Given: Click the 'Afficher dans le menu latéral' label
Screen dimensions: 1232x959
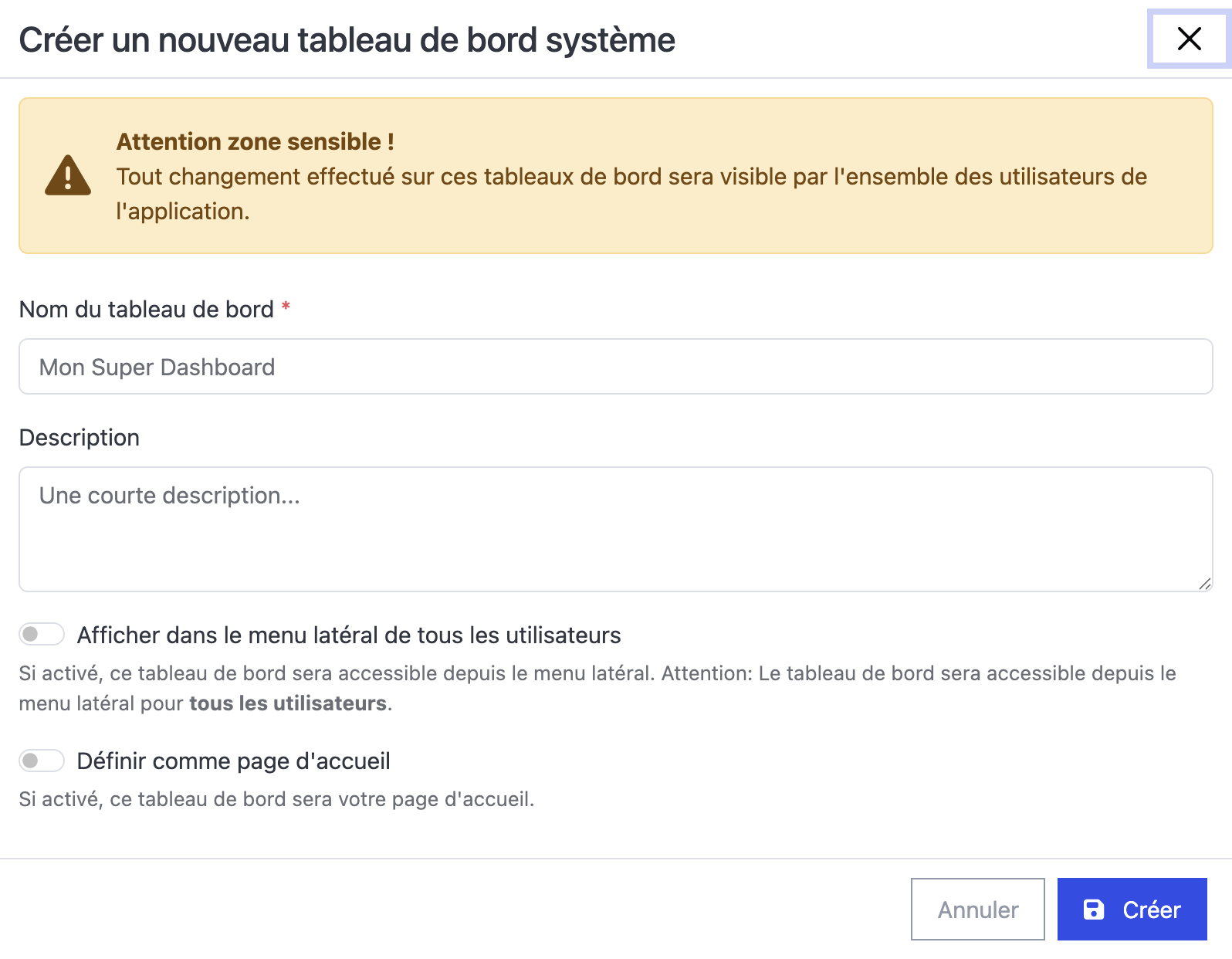Looking at the screenshot, I should [349, 635].
